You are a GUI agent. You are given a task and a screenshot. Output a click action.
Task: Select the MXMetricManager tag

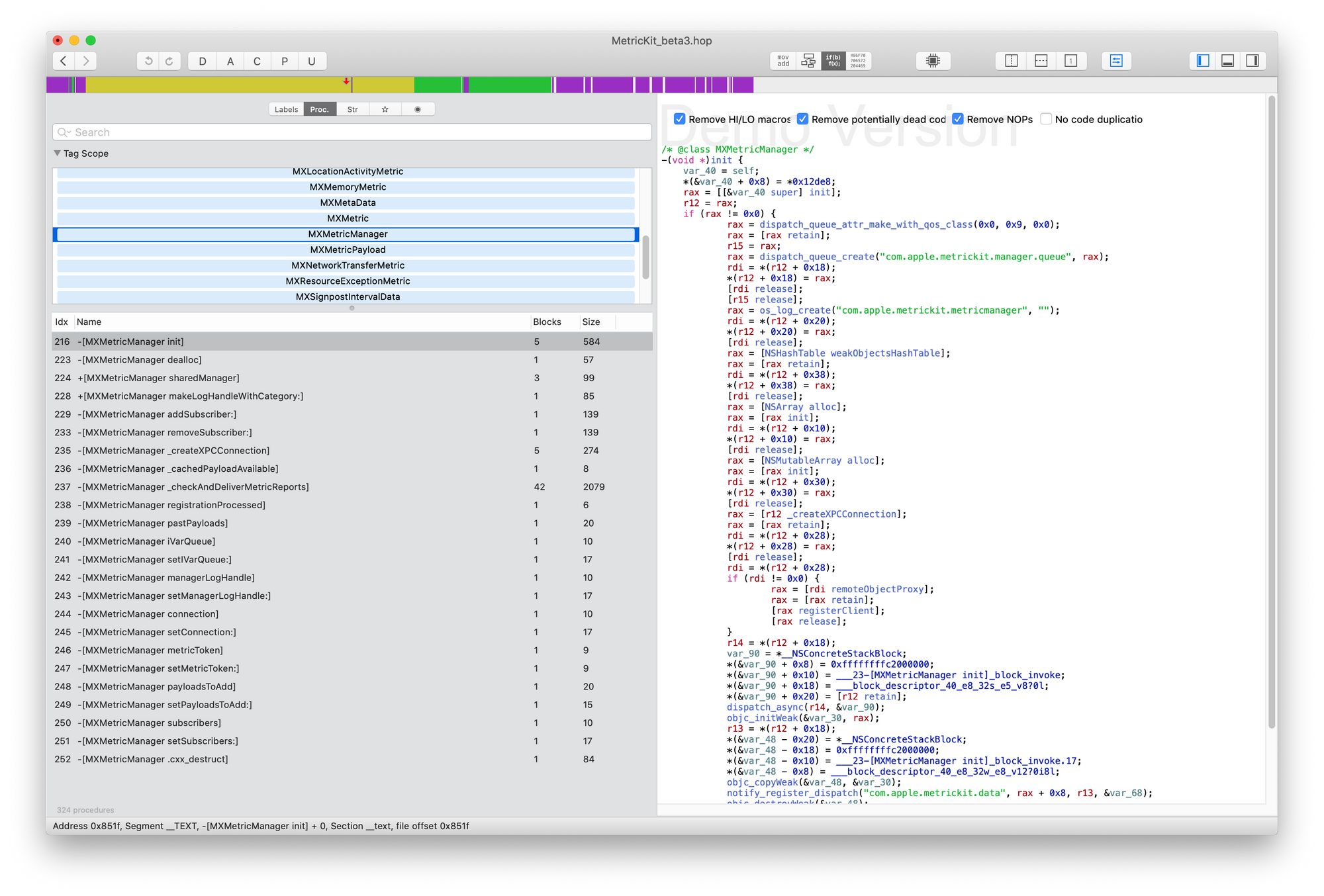346,234
